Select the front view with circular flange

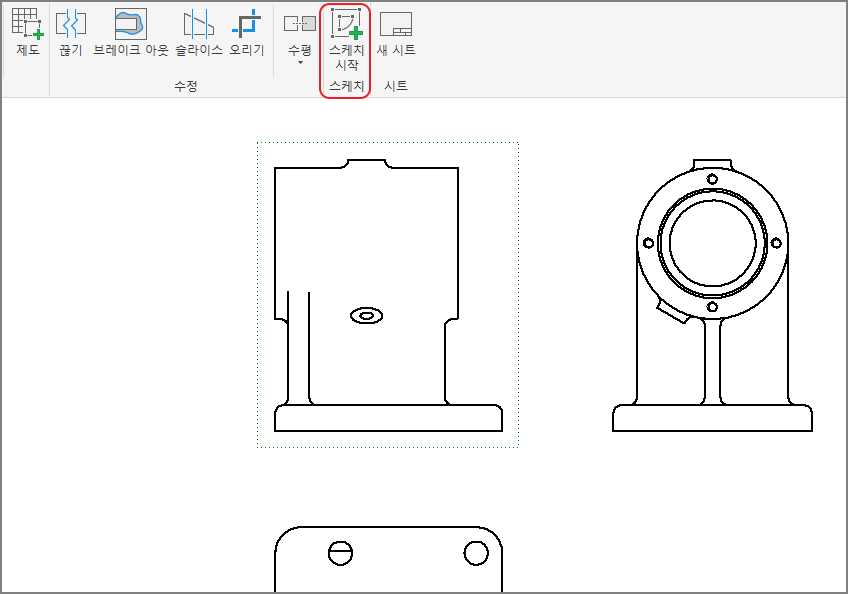(x=712, y=295)
